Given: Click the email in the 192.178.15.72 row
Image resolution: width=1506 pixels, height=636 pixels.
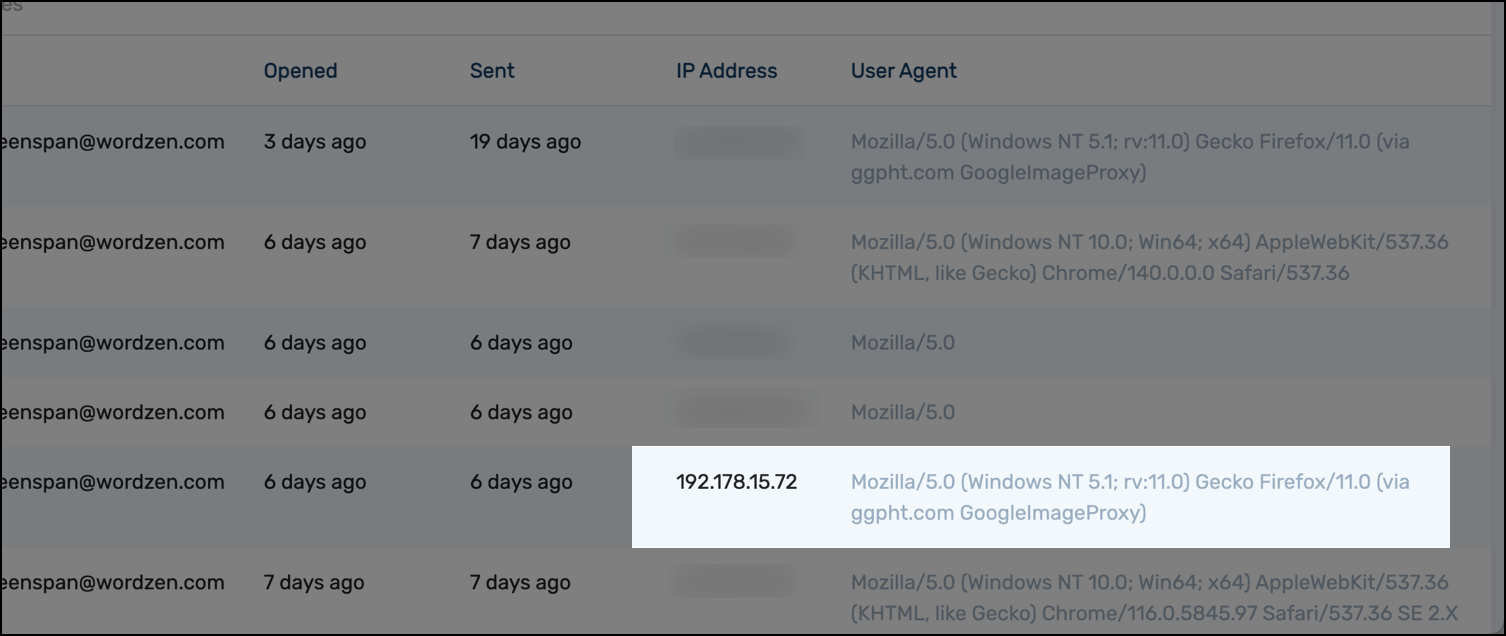Looking at the screenshot, I should [x=112, y=482].
